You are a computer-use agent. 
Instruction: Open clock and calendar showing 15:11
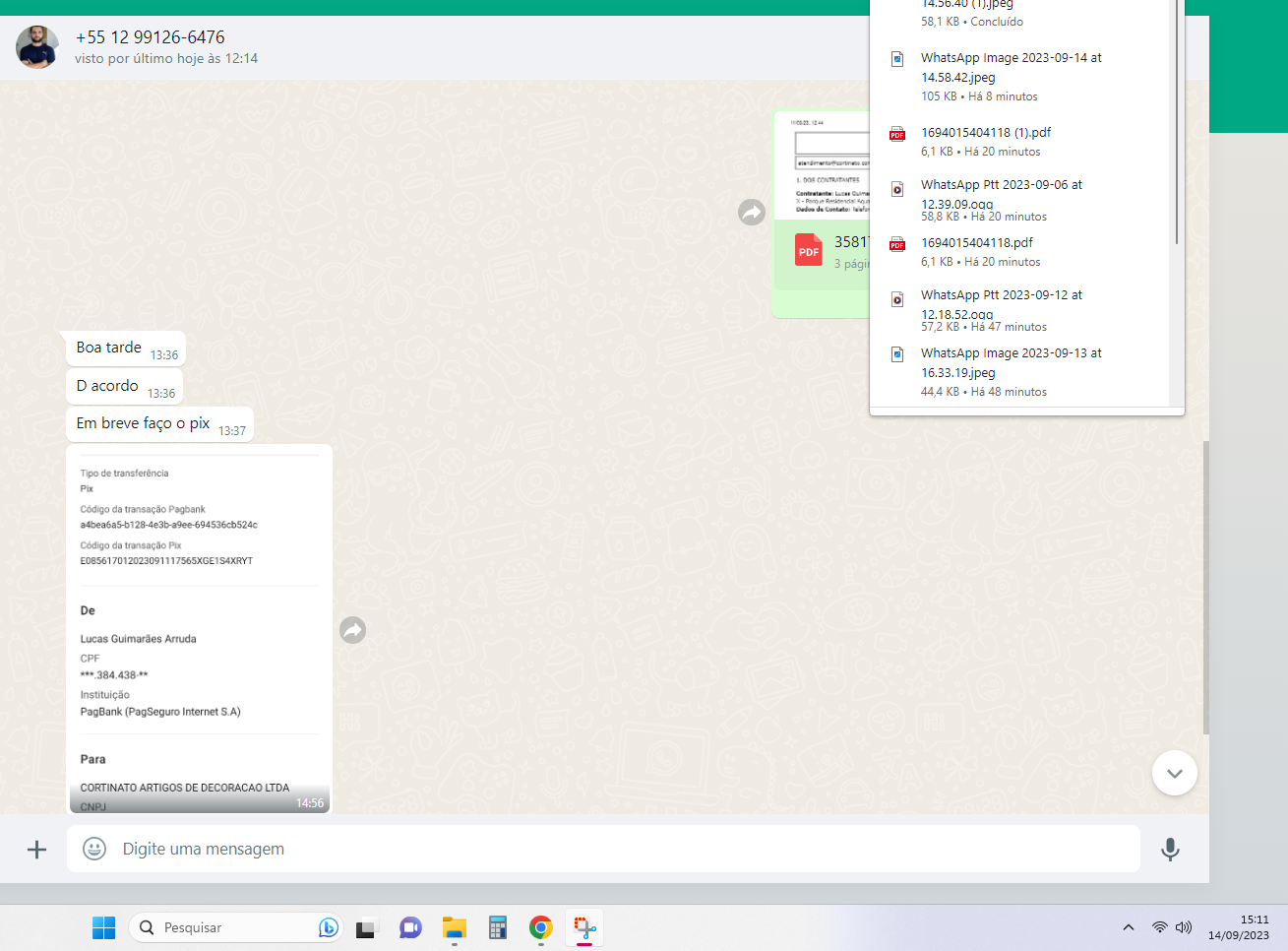coord(1239,927)
